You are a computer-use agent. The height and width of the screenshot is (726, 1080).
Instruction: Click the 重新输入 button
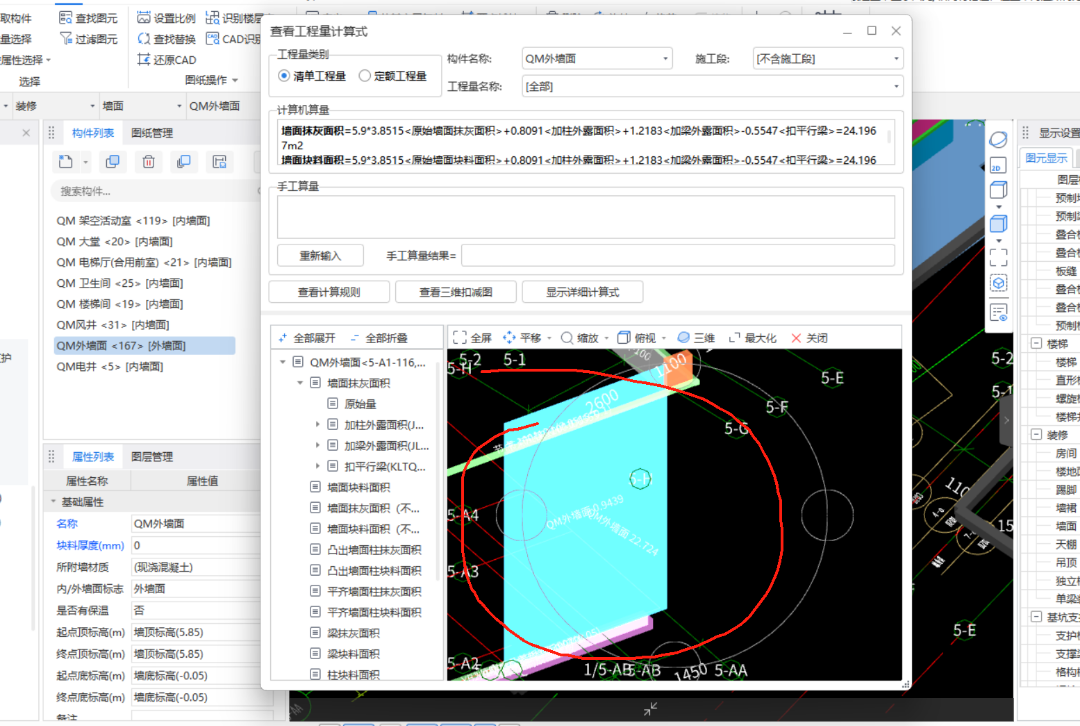tap(320, 256)
